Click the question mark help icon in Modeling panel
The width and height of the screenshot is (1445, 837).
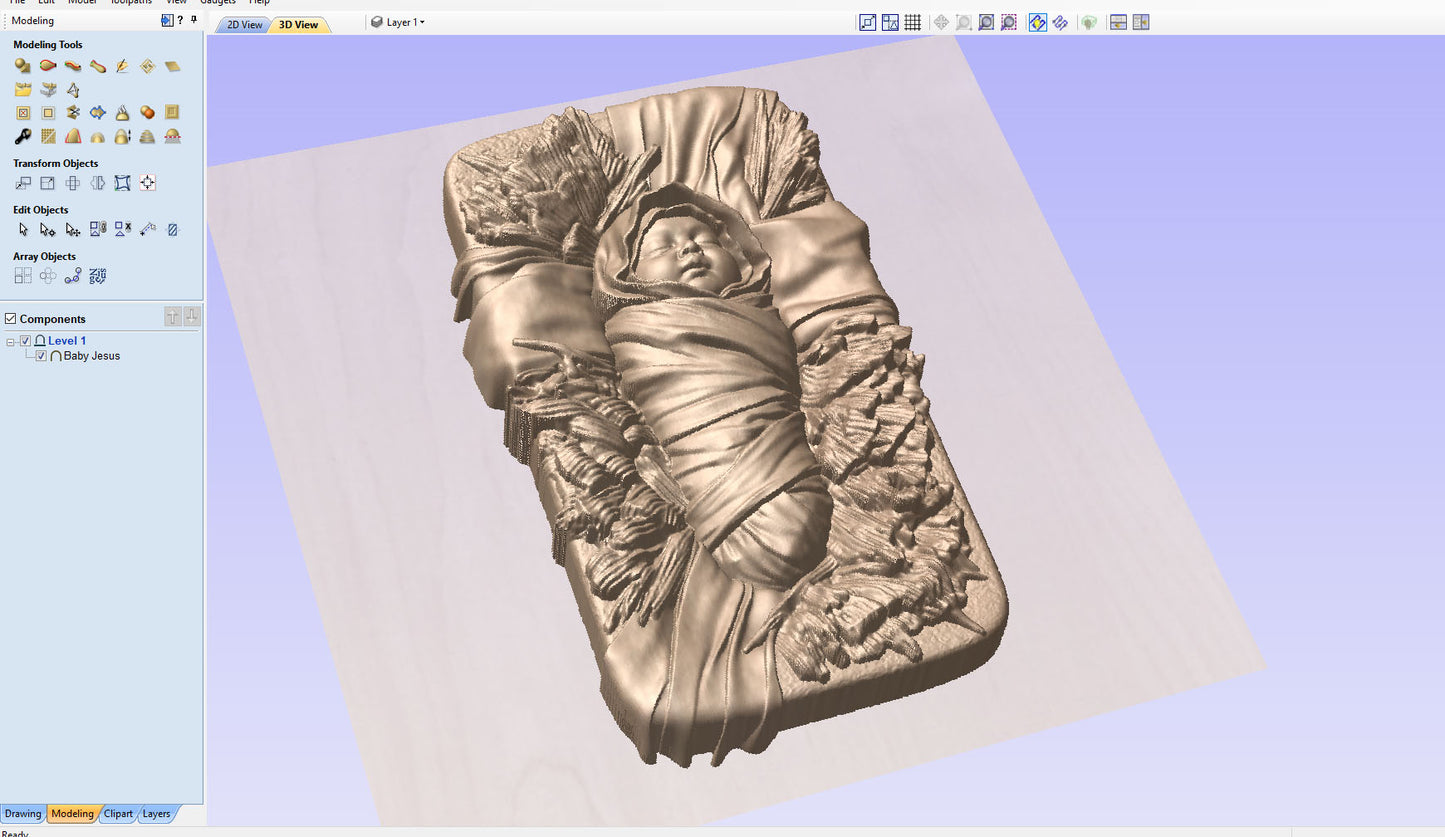pyautogui.click(x=180, y=20)
